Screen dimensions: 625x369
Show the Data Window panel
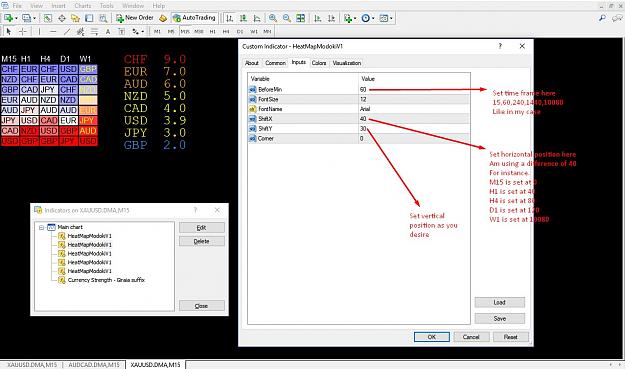tap(62, 18)
